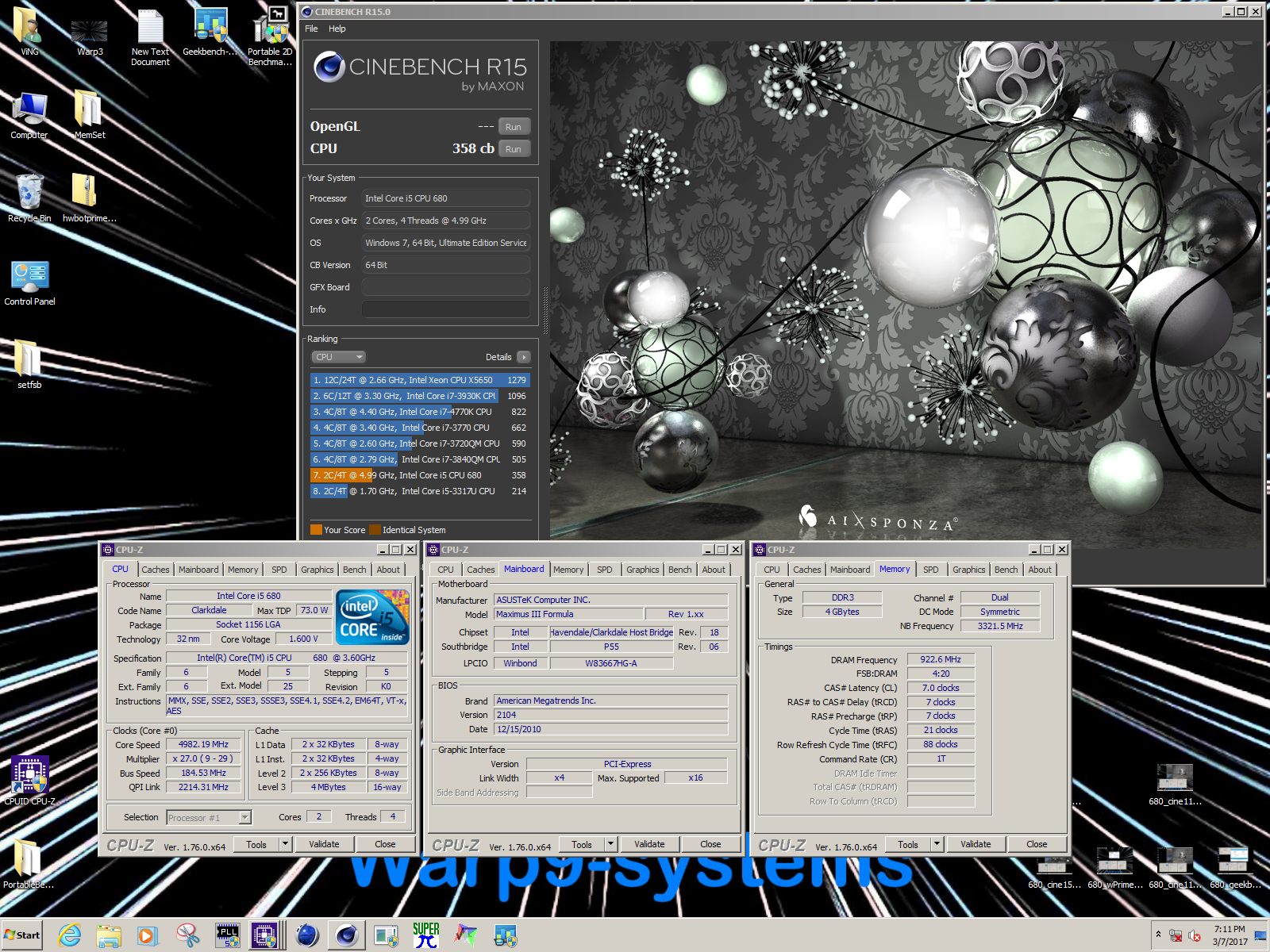Run the CPU benchmark
This screenshot has height=952, width=1270.
514,149
